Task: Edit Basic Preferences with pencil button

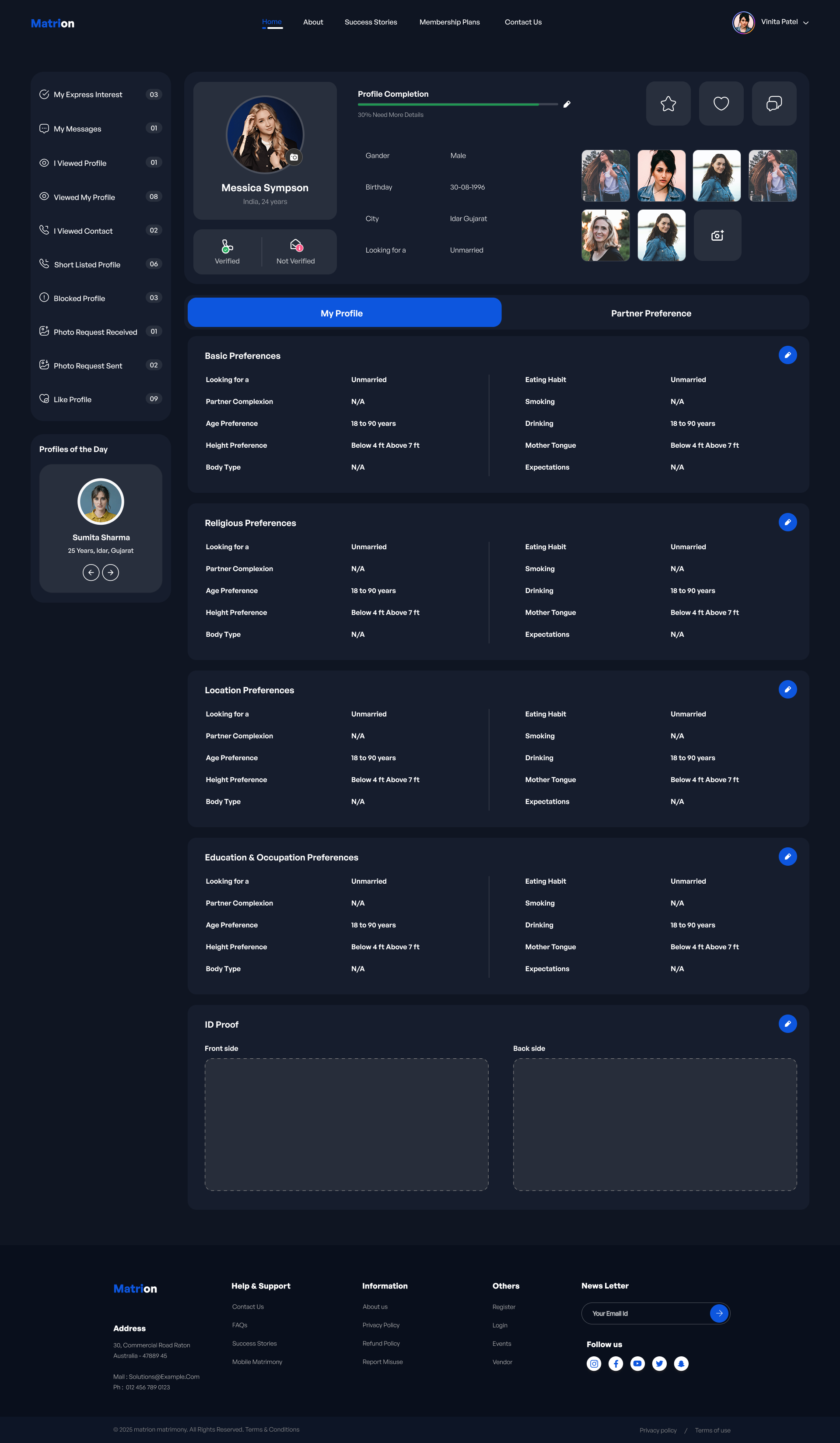Action: pos(787,355)
